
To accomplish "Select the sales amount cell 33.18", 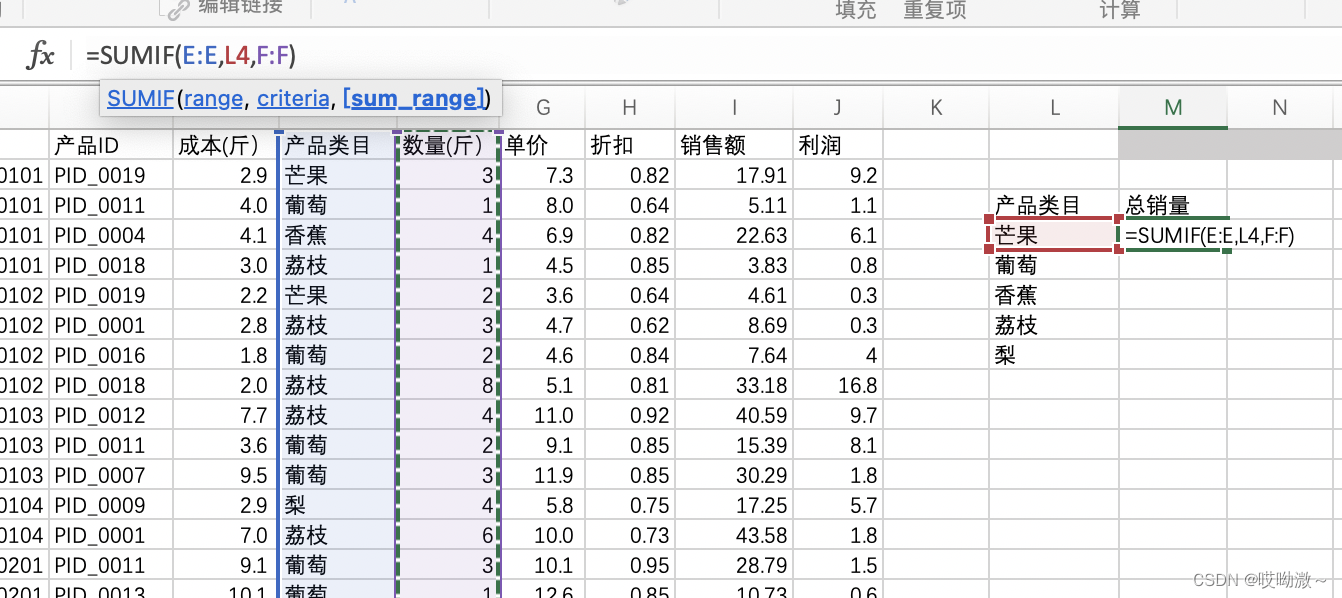I will click(734, 385).
